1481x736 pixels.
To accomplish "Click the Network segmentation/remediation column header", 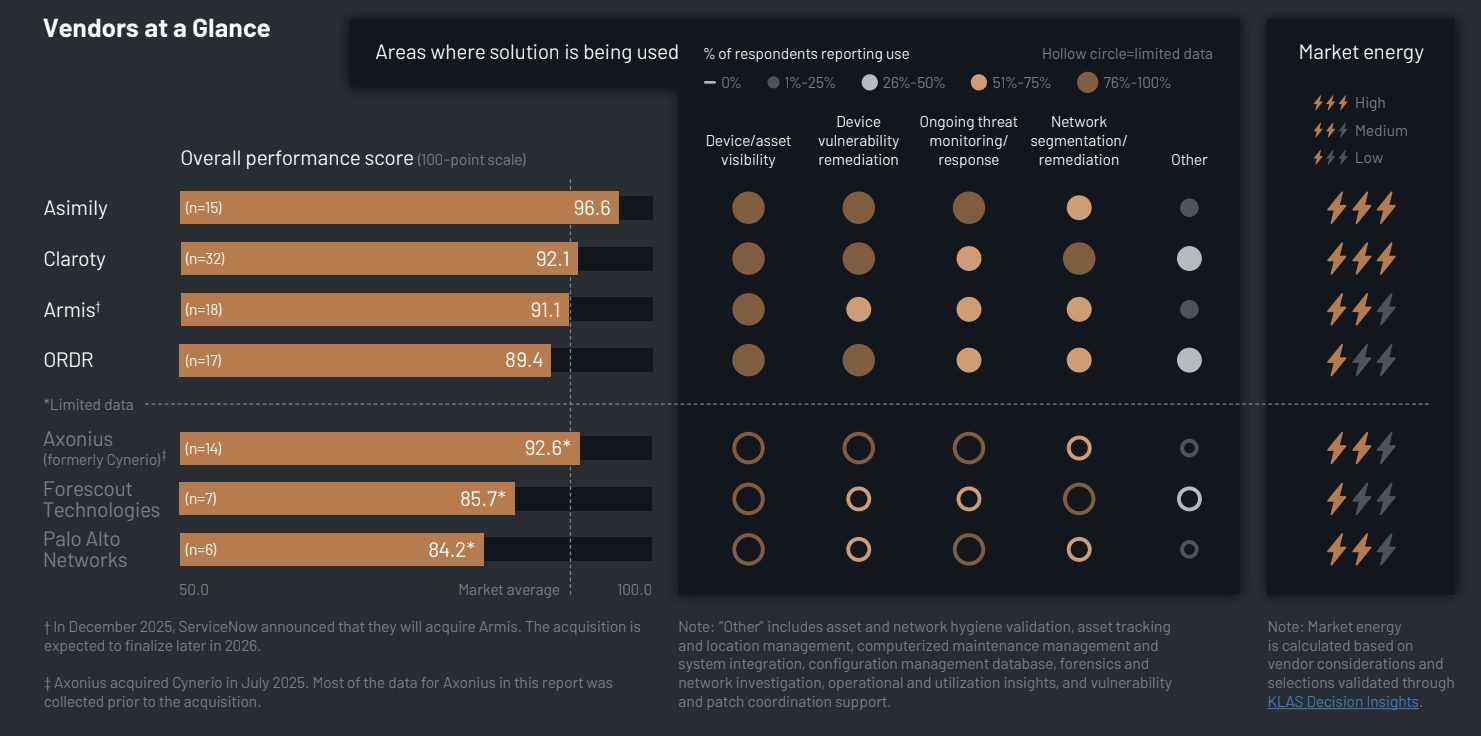I will pos(1078,141).
